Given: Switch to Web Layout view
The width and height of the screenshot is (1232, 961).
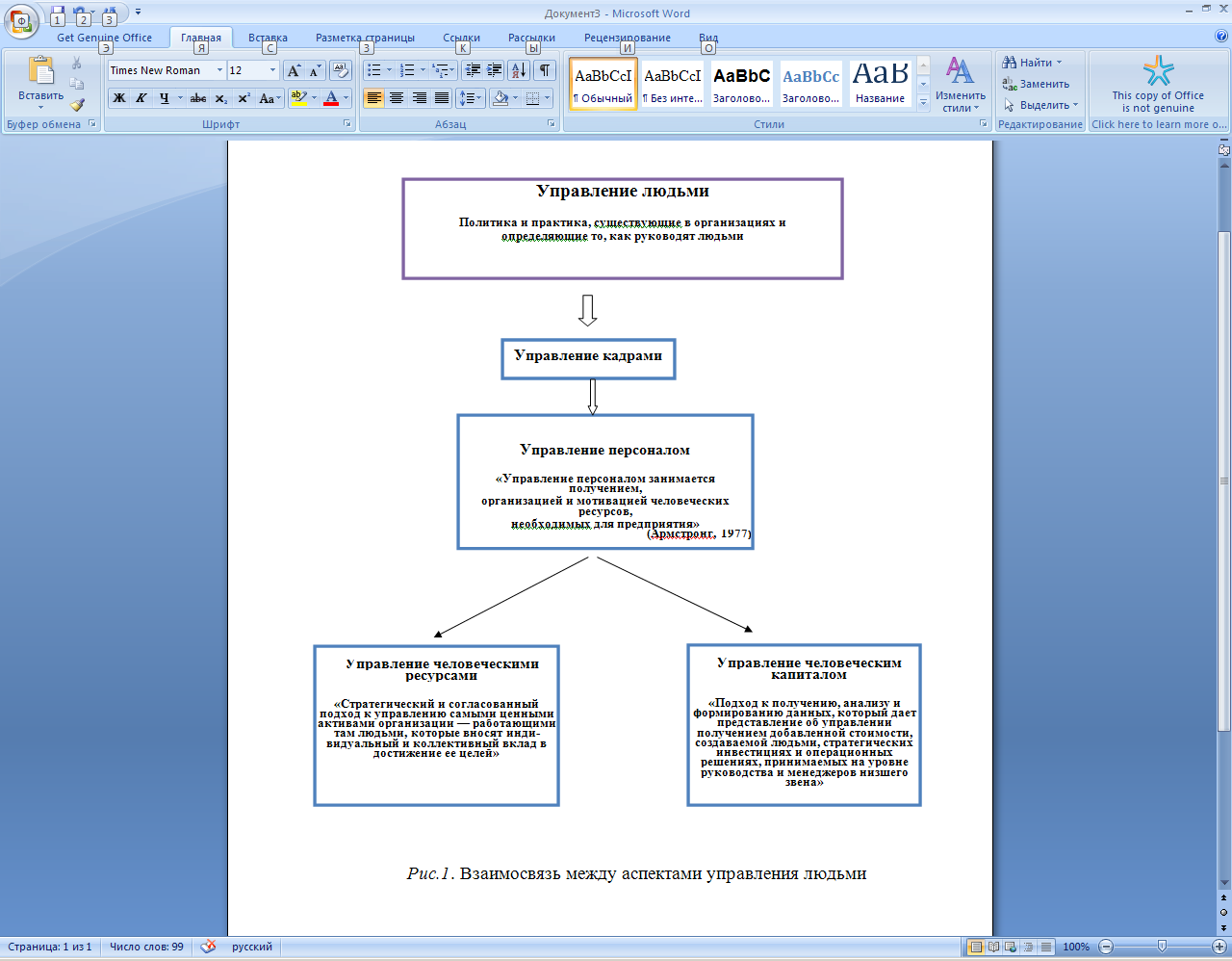Looking at the screenshot, I should 1011,947.
